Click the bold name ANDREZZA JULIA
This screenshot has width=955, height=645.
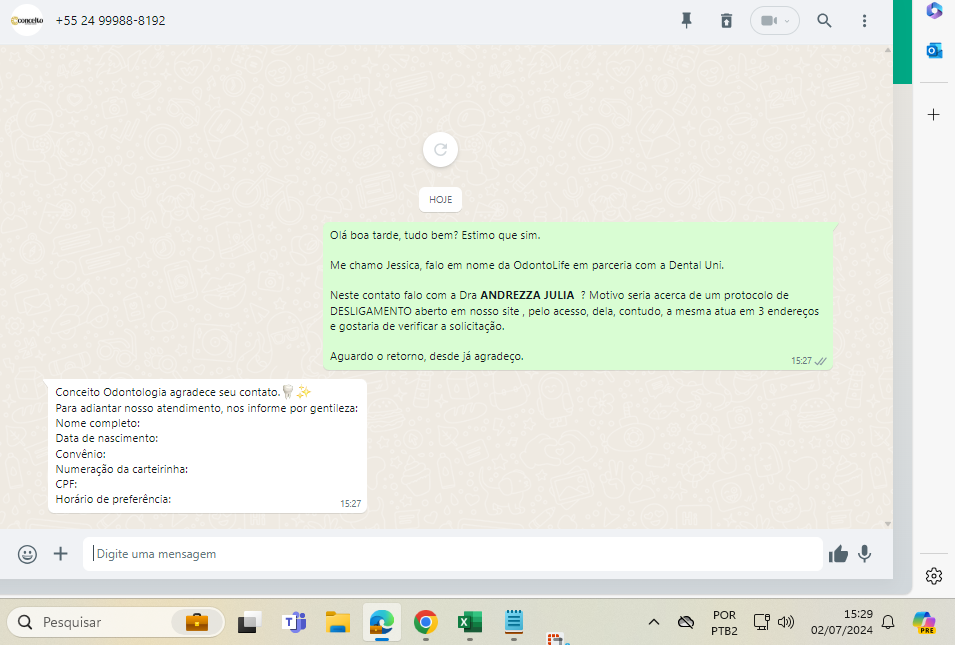(527, 295)
